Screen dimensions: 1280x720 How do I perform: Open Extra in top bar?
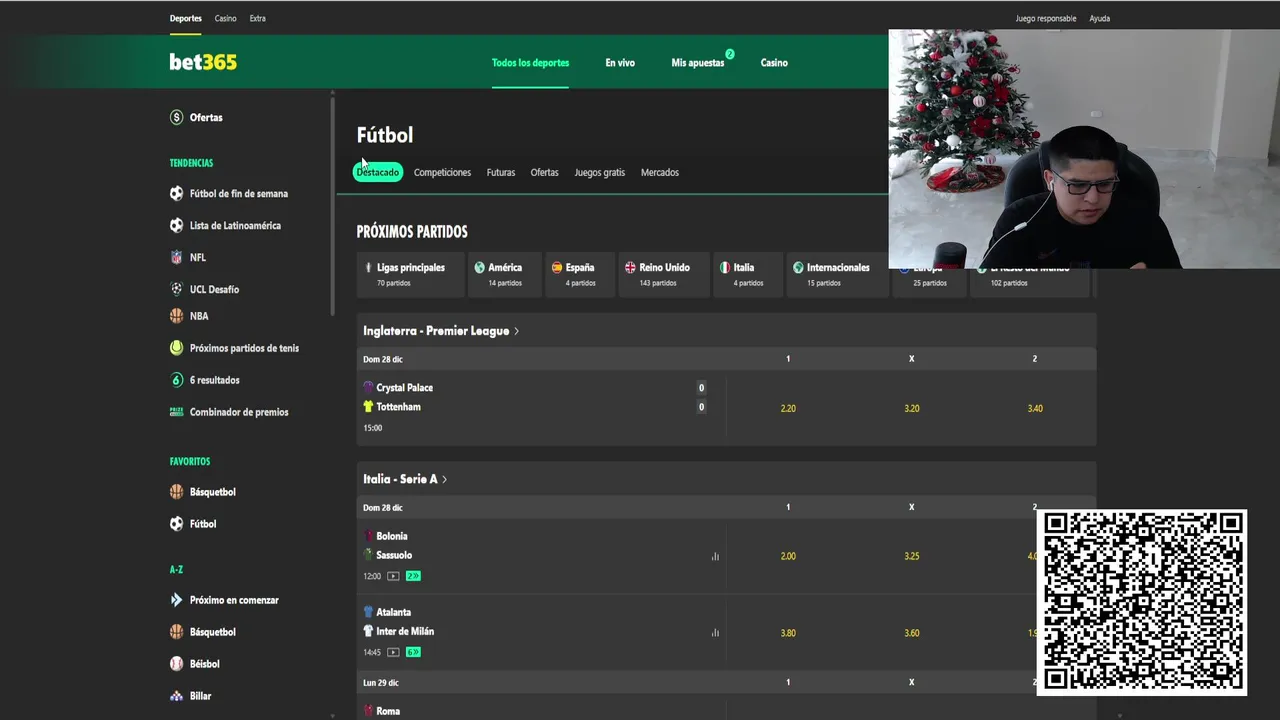tap(258, 18)
